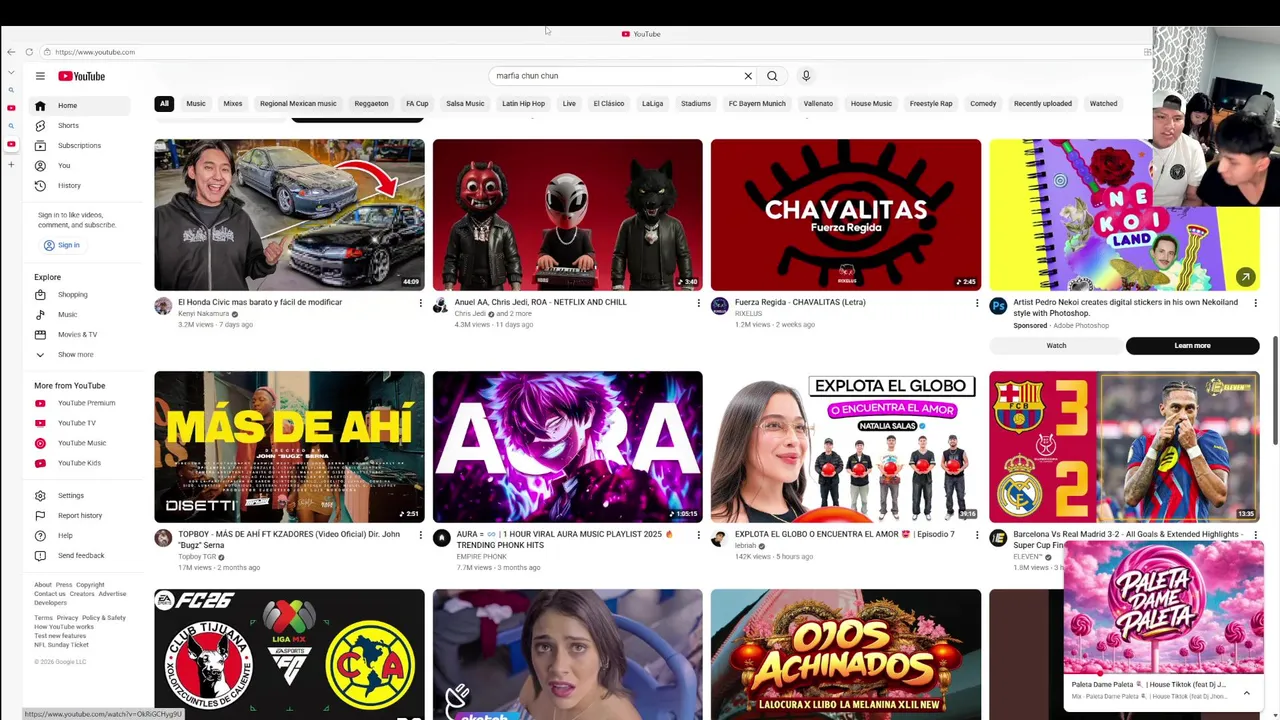Image resolution: width=1280 pixels, height=720 pixels.
Task: Open the YouTube hamburger guide menu
Action: pyautogui.click(x=40, y=76)
